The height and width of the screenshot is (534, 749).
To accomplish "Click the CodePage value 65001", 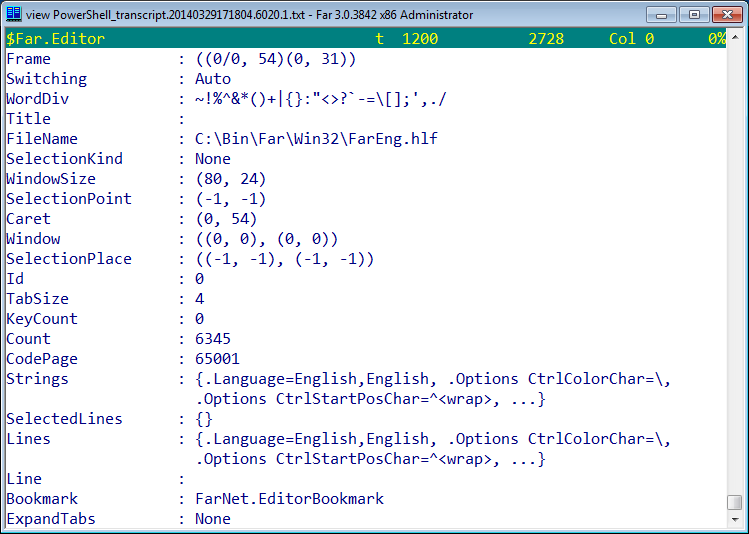I will coord(217,359).
